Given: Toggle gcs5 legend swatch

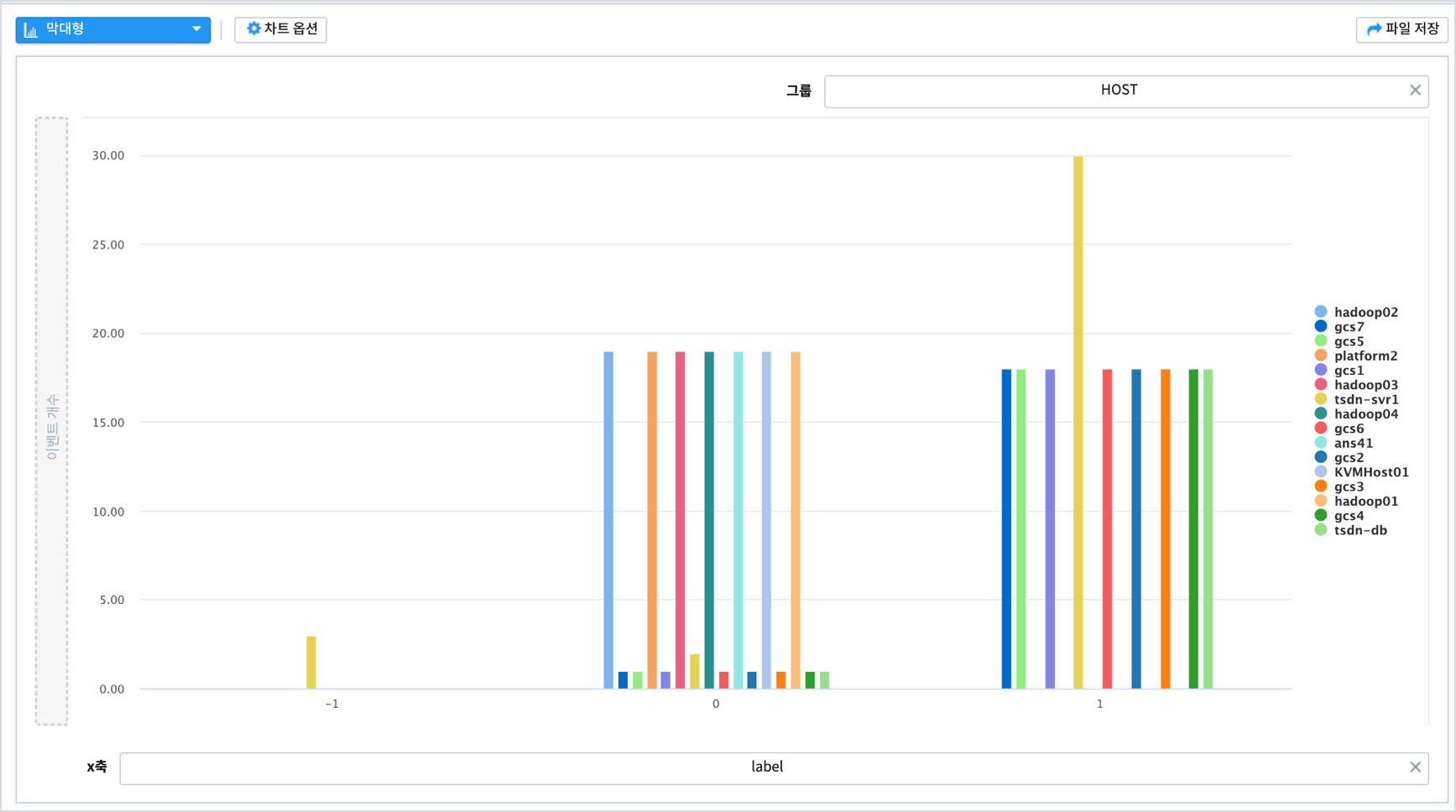Looking at the screenshot, I should (x=1321, y=341).
